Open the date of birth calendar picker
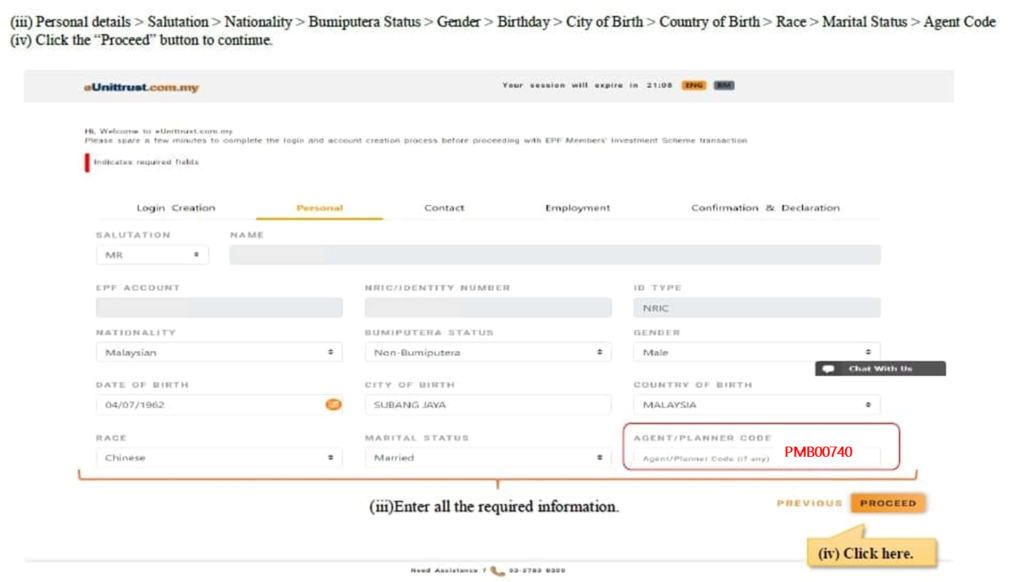The height and width of the screenshot is (582, 1024). pyautogui.click(x=333, y=405)
